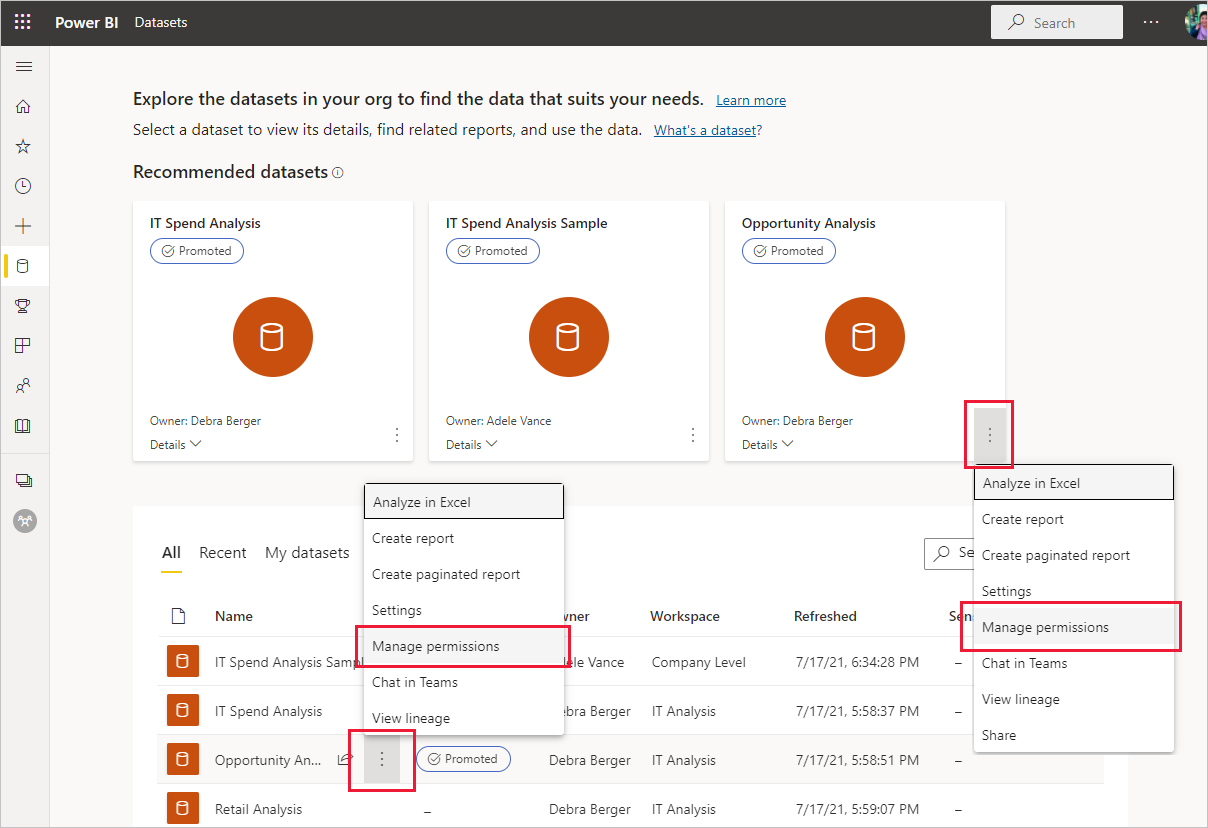Choose Chat in Teams in list menu
The image size is (1208, 828).
pos(464,682)
